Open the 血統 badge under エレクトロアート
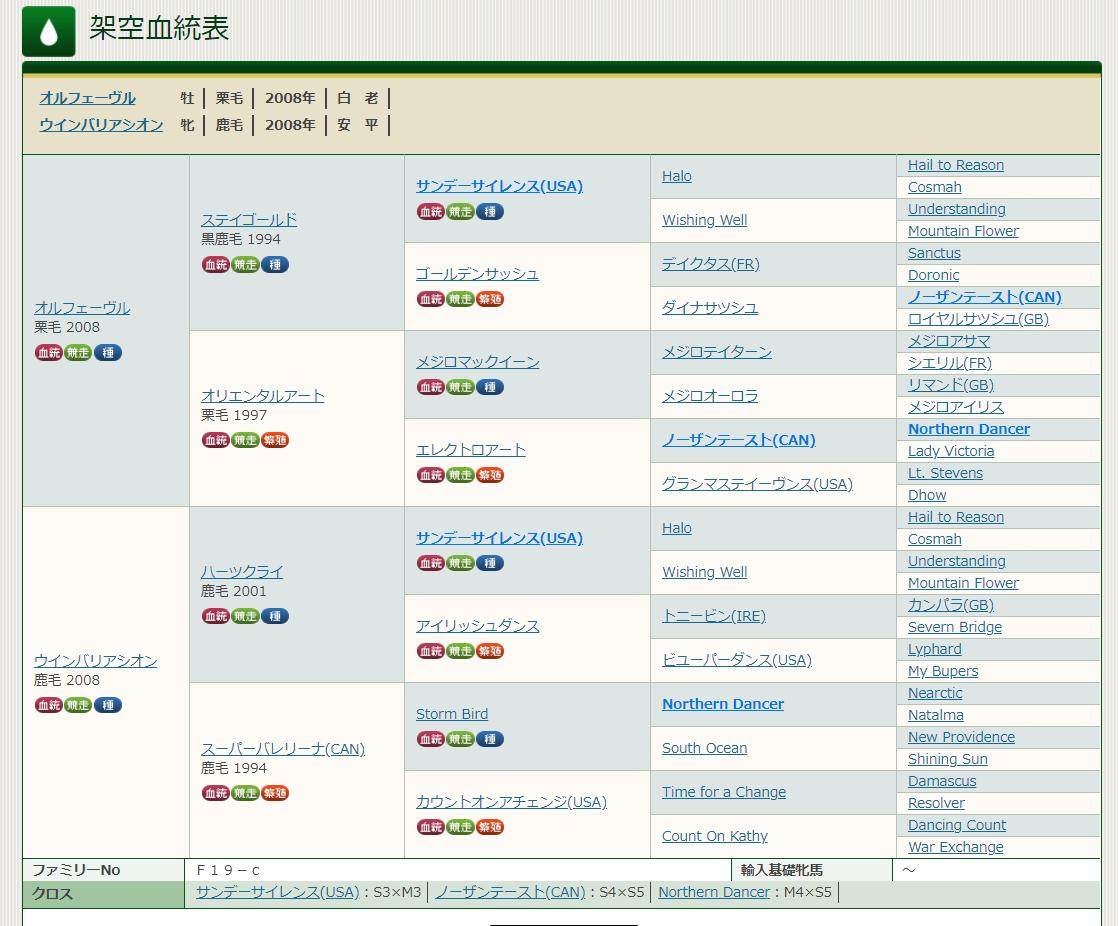This screenshot has height=926, width=1118. [430, 475]
